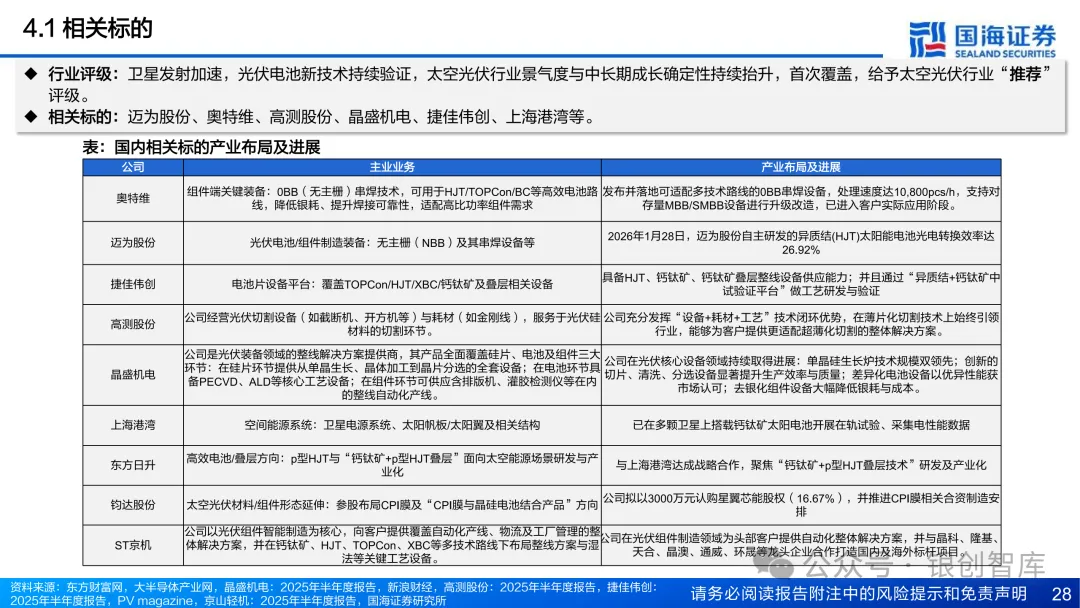Click the table caption '表：国内相关标的产业布局及进展'

coord(201,147)
